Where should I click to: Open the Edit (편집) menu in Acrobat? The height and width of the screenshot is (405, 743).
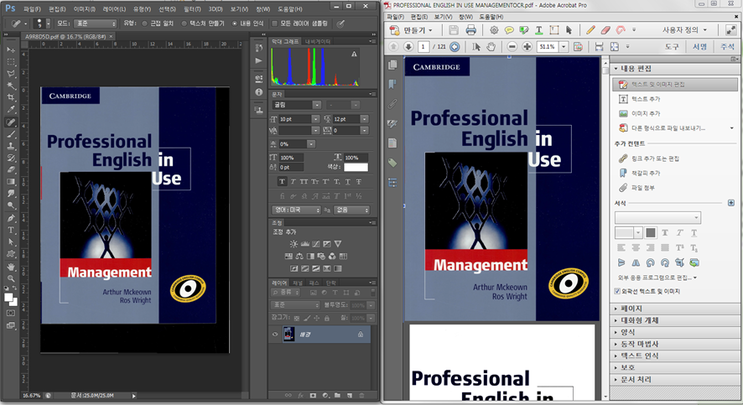tap(419, 17)
